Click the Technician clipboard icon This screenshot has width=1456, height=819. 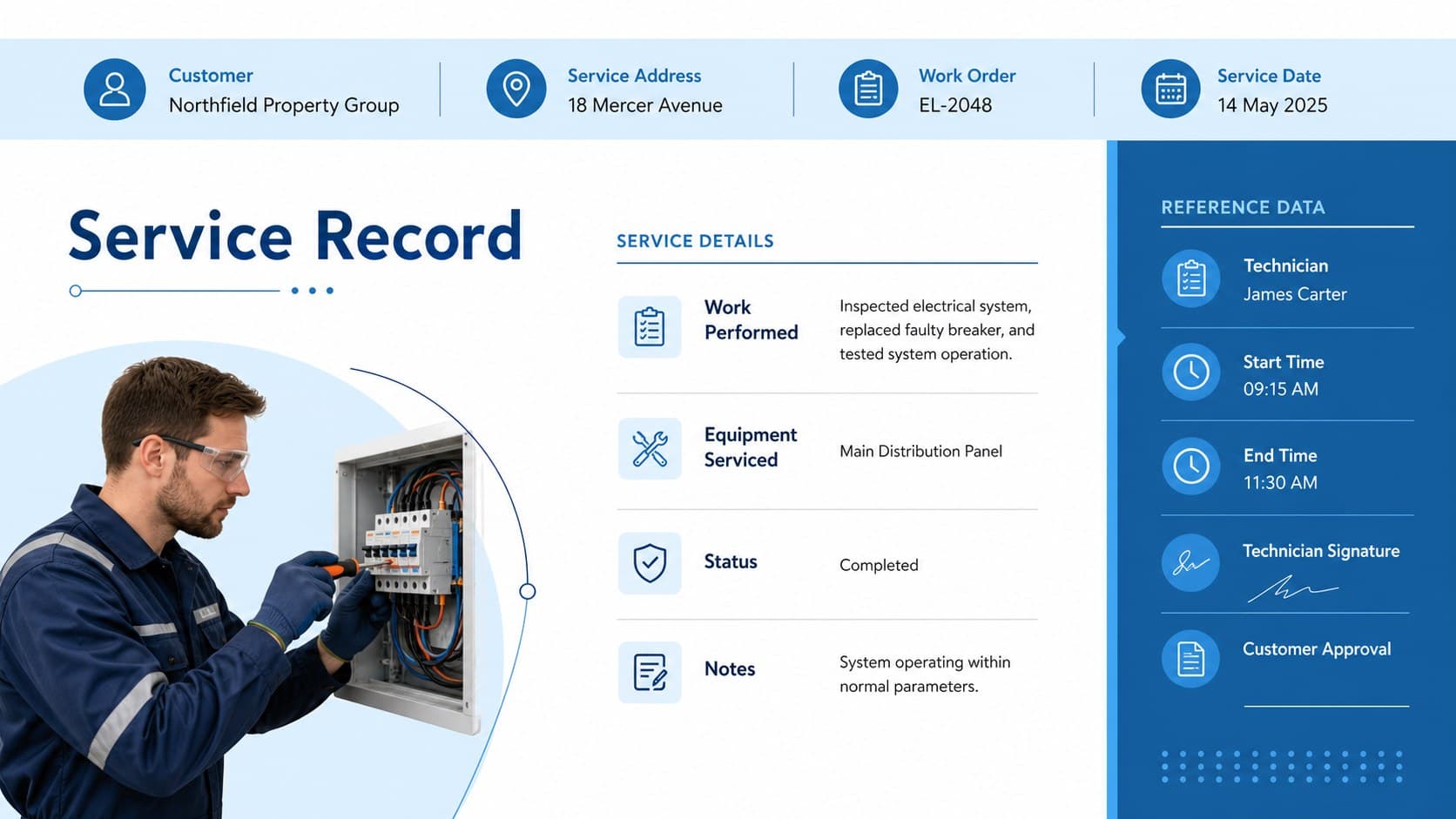coord(1191,279)
